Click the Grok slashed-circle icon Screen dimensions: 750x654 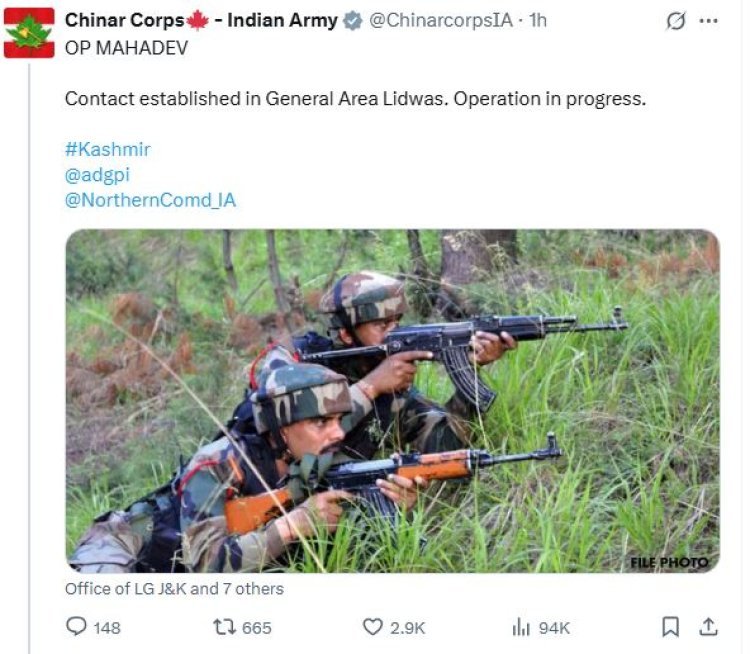675,21
